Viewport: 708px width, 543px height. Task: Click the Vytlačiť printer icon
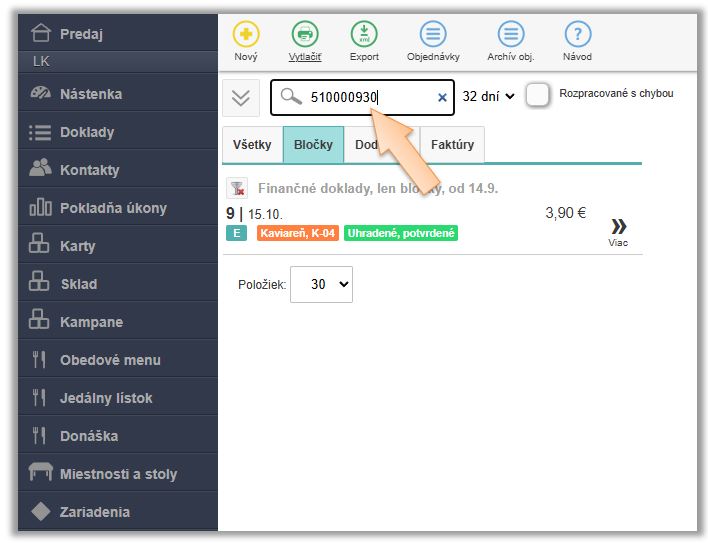pos(305,35)
